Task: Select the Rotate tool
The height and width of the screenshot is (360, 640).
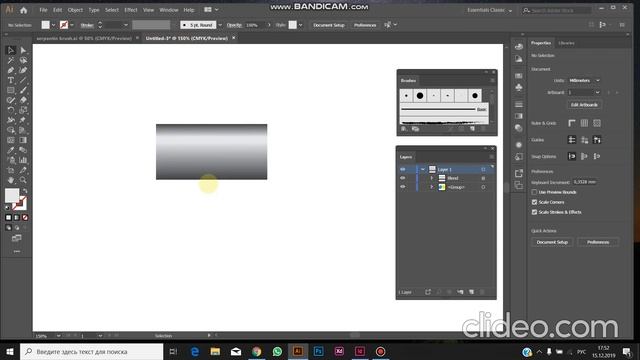Action: click(x=11, y=110)
